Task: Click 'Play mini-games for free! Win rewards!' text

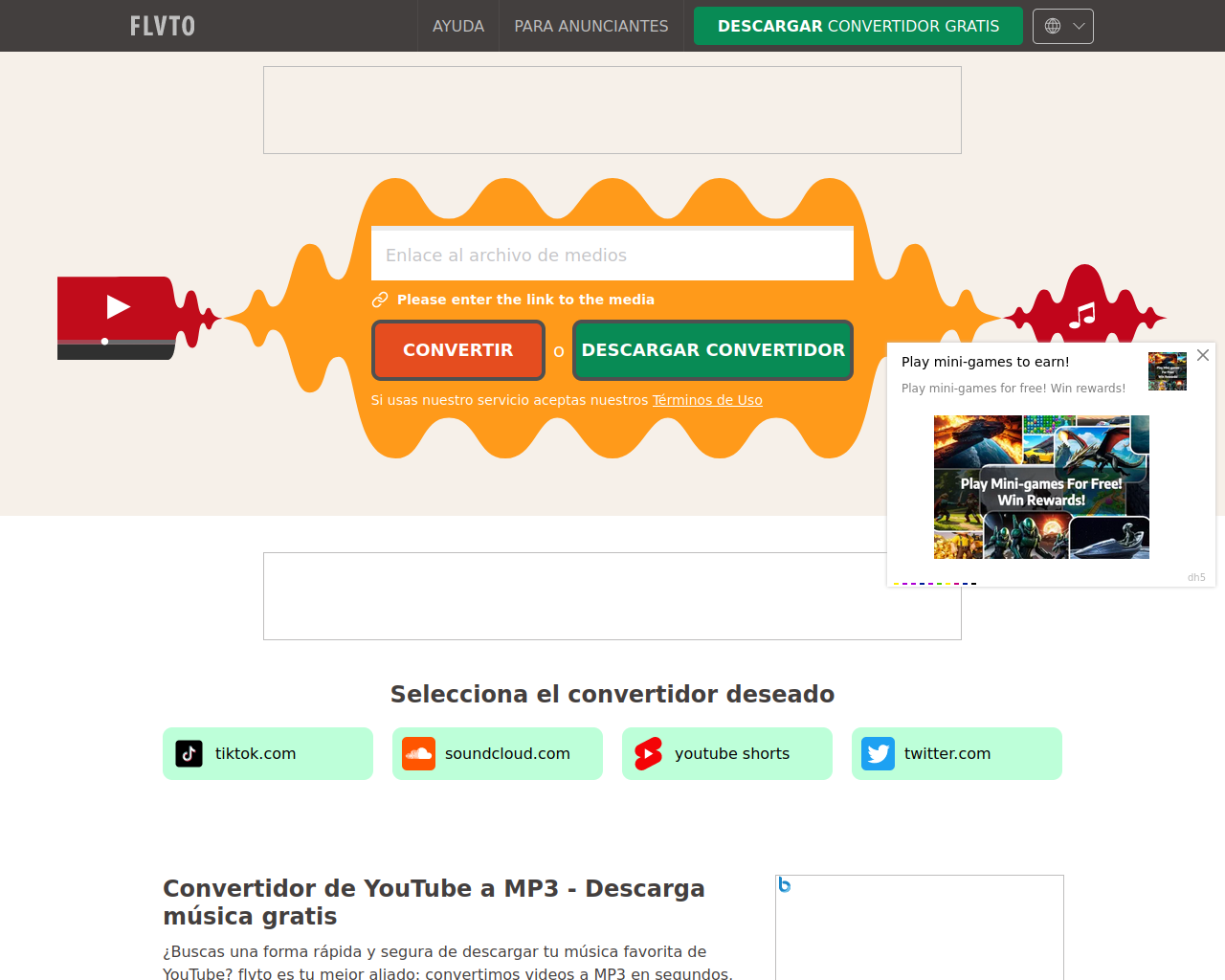Action: (x=1013, y=389)
